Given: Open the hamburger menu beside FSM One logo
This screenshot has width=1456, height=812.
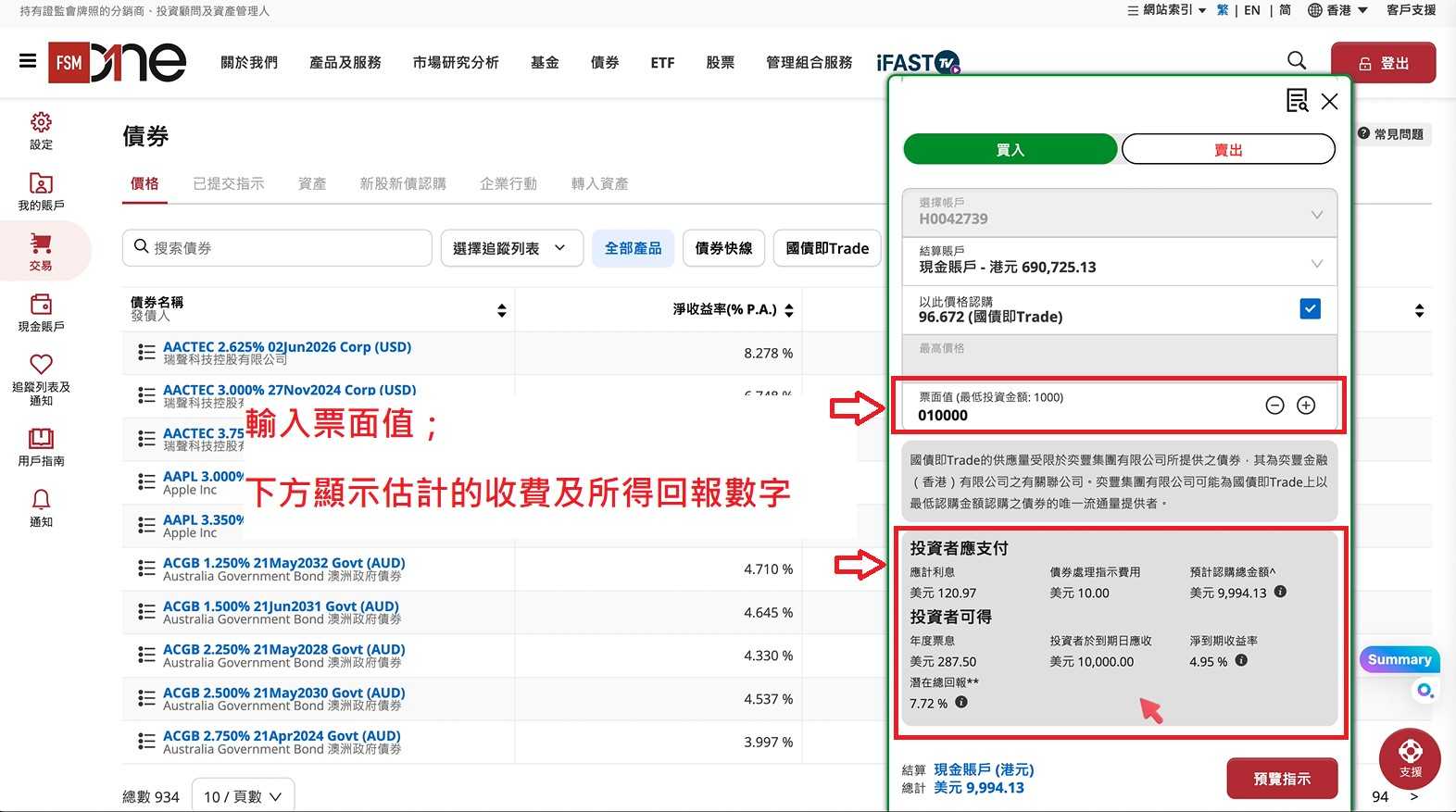Looking at the screenshot, I should pos(28,61).
